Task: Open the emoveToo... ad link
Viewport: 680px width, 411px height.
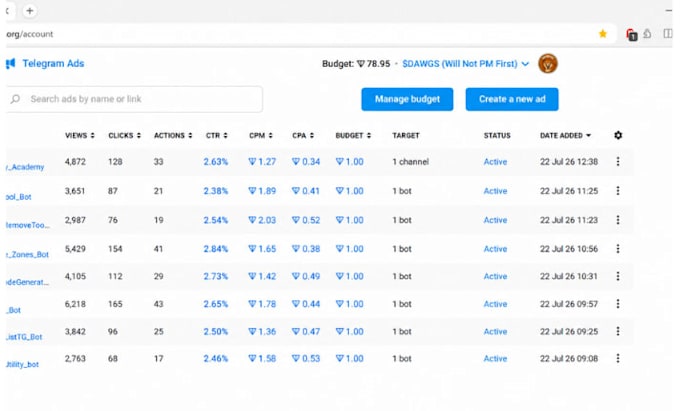Action: click(28, 225)
